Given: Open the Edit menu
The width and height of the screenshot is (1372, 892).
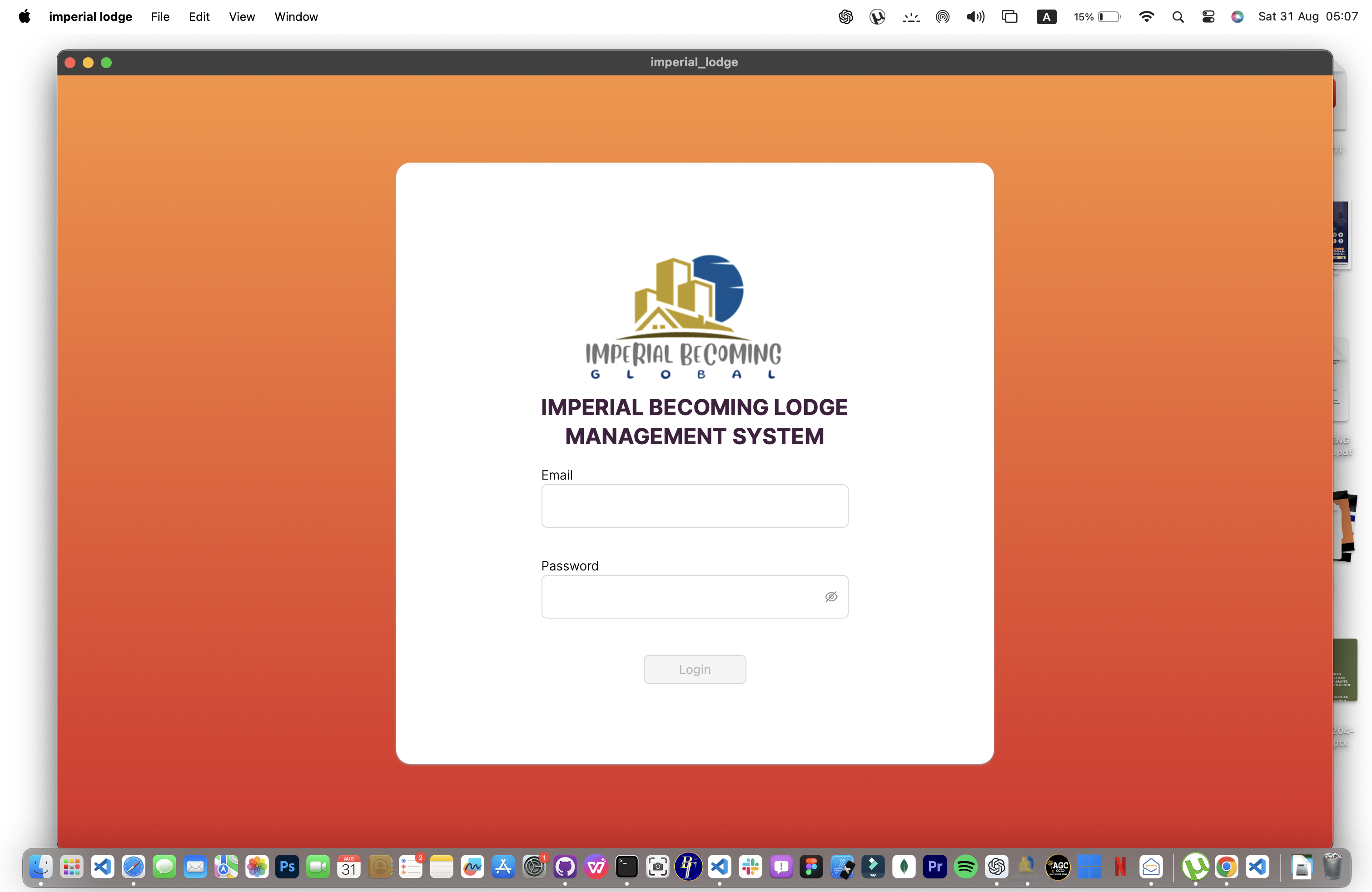Looking at the screenshot, I should 199,17.
